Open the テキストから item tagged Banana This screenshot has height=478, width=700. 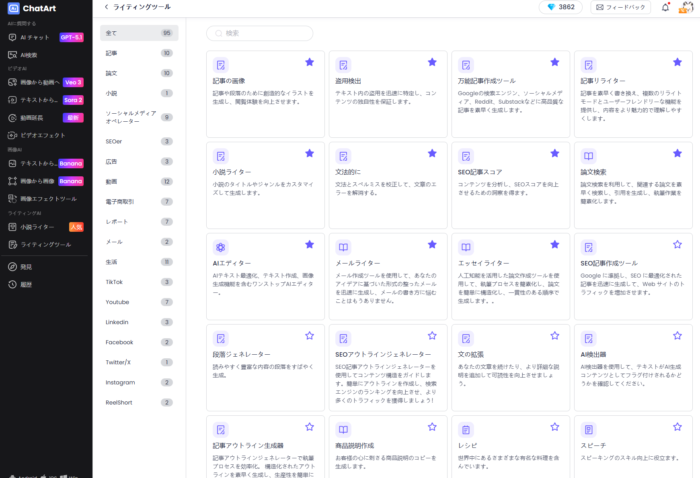46,163
